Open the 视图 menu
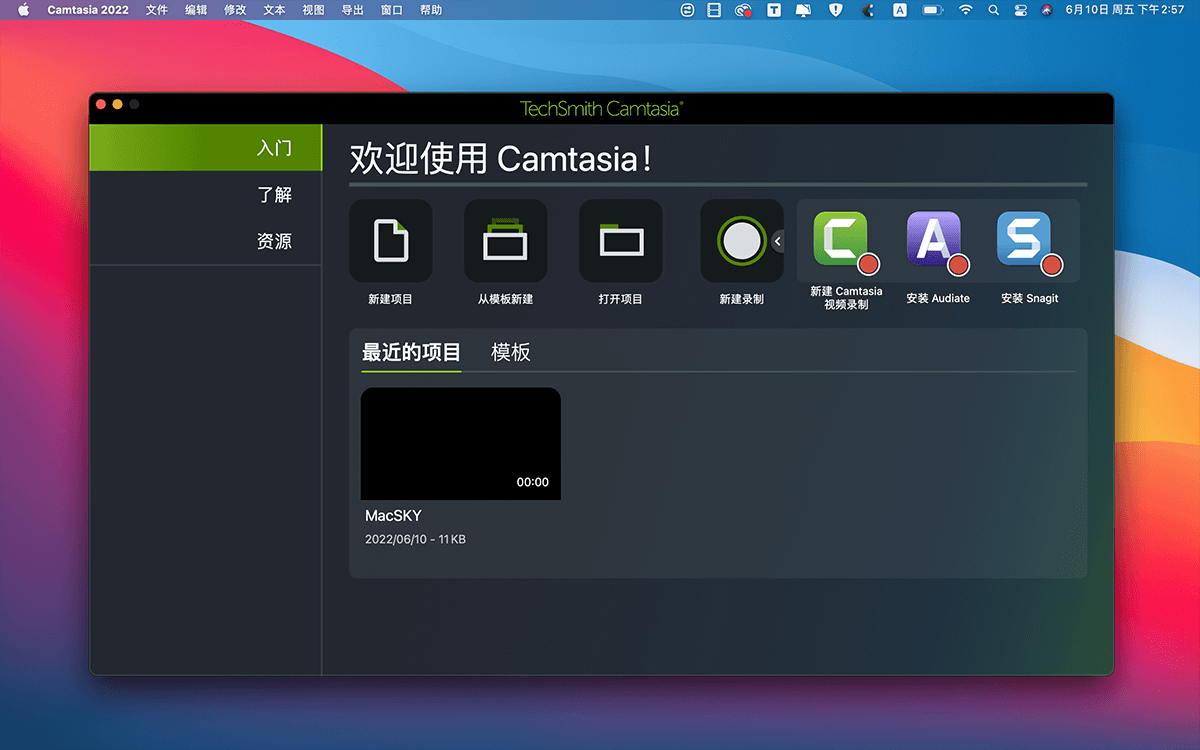1200x750 pixels. tap(313, 10)
